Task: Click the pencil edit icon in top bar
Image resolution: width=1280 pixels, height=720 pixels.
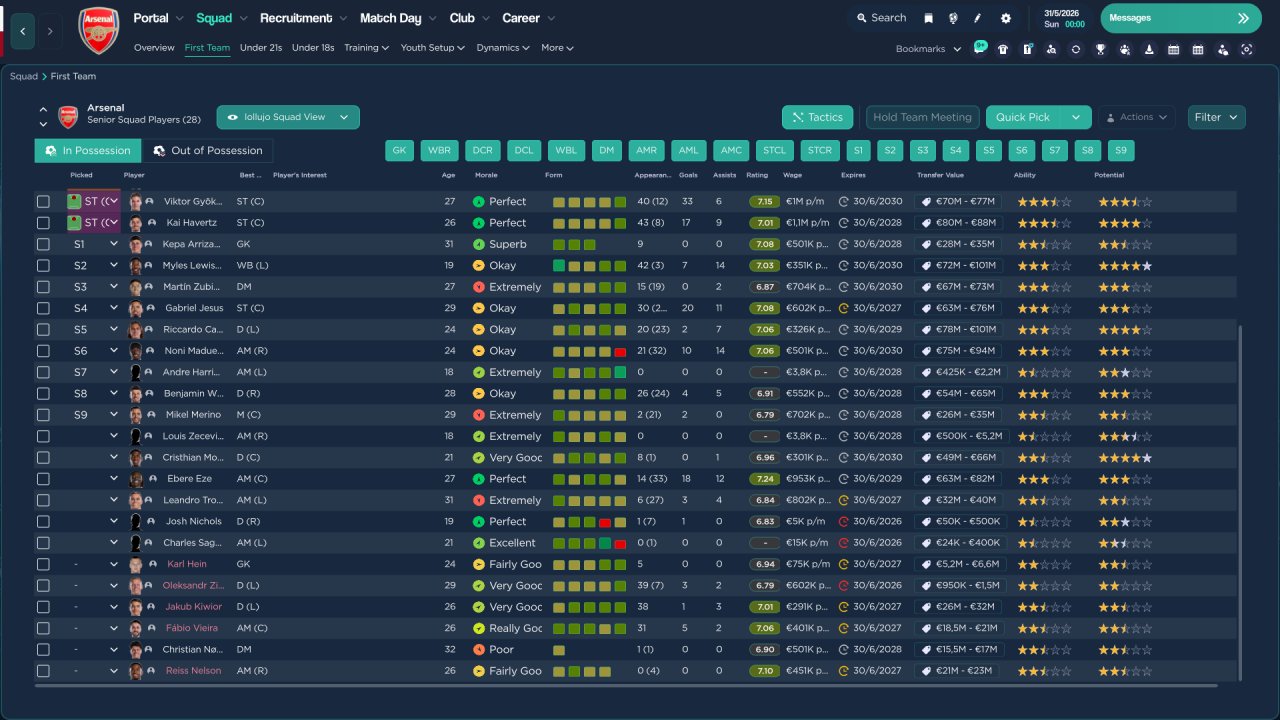Action: (x=977, y=18)
